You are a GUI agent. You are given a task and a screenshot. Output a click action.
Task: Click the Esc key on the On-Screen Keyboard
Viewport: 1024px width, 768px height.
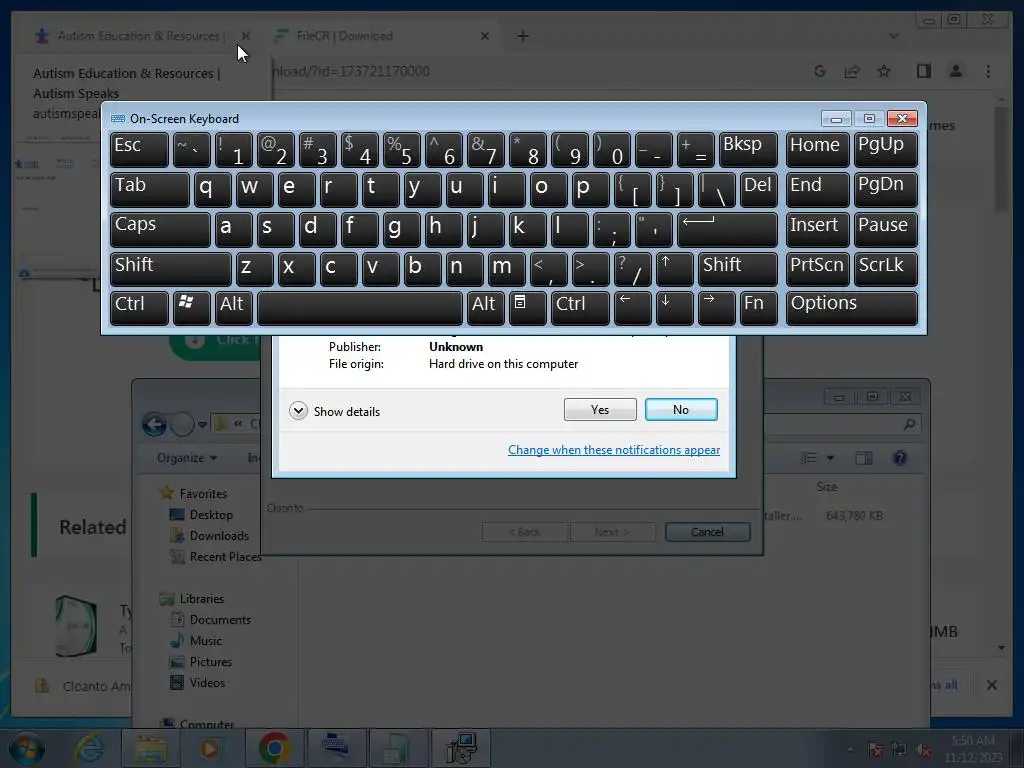tap(139, 150)
